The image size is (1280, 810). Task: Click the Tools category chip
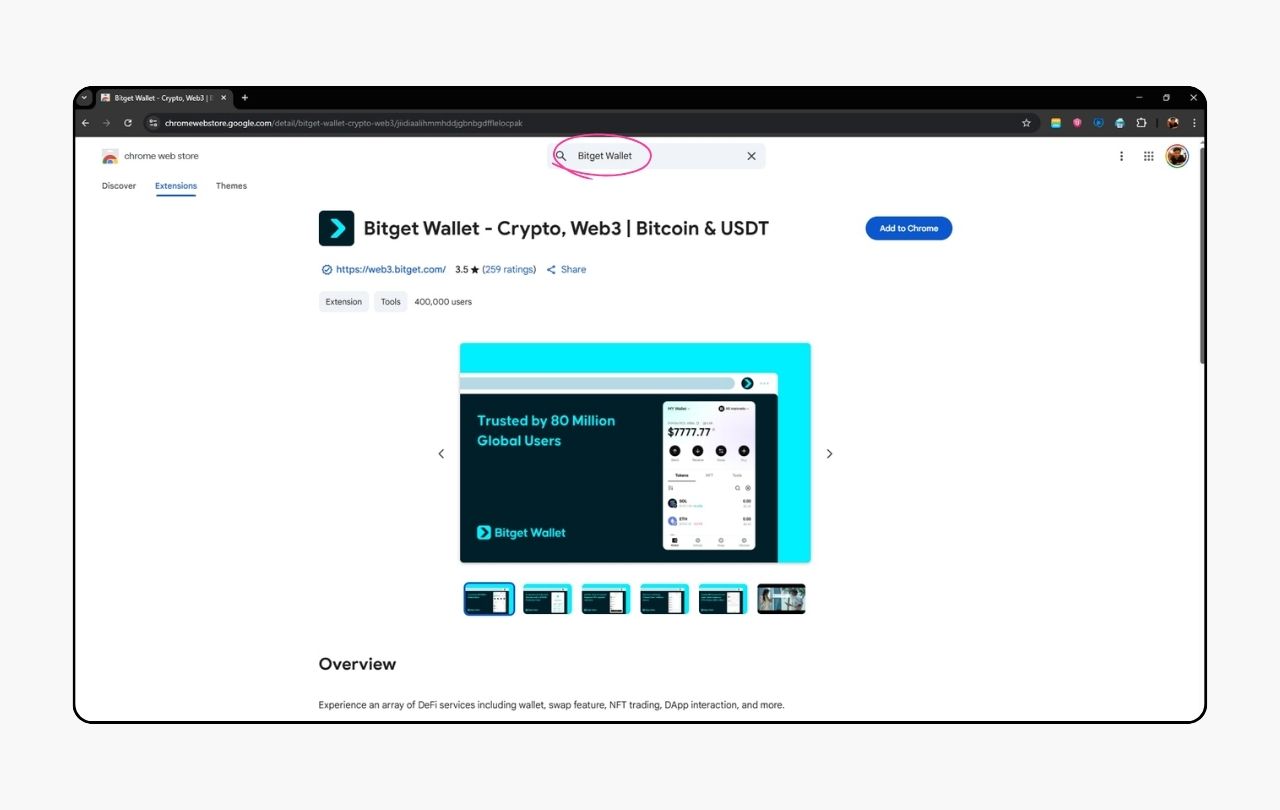coord(391,302)
